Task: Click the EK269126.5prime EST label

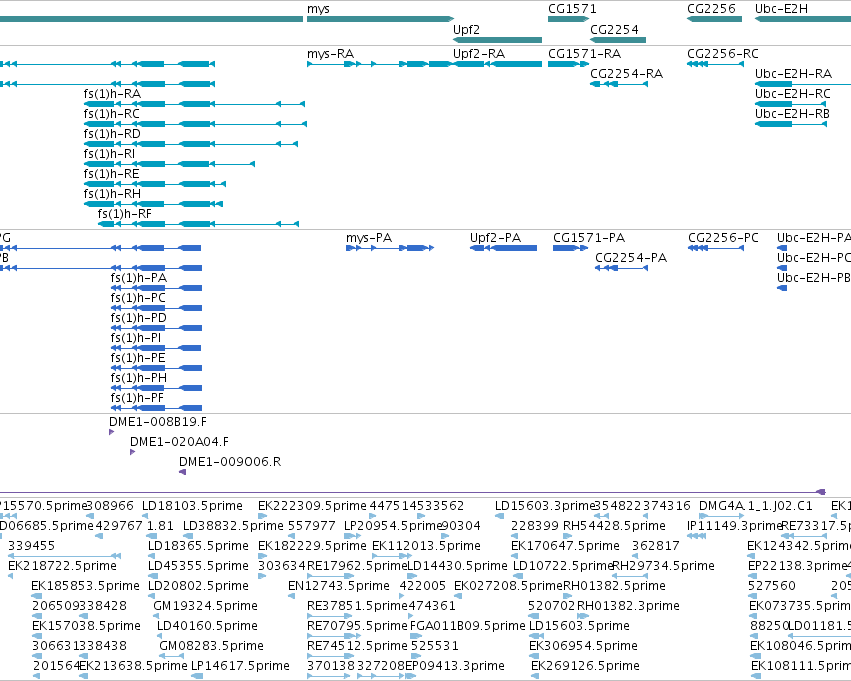Action: (x=585, y=667)
